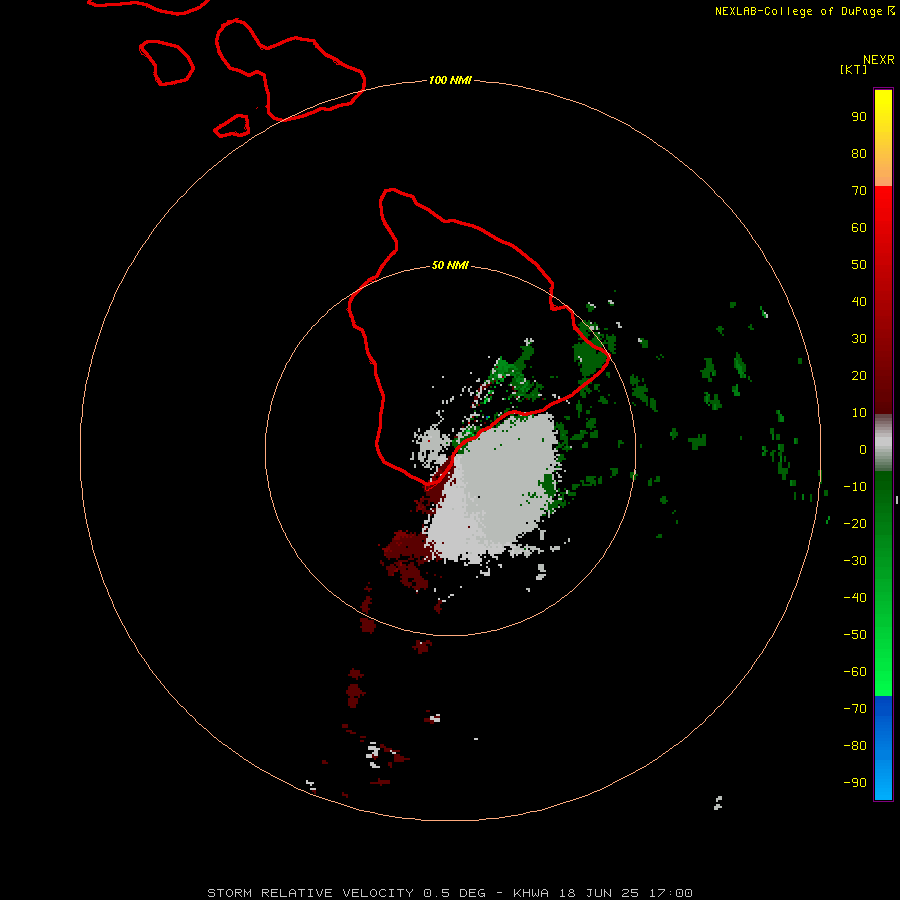Screen dimensions: 900x900
Task: Select the 60 value on velocity scale
Action: [x=859, y=227]
